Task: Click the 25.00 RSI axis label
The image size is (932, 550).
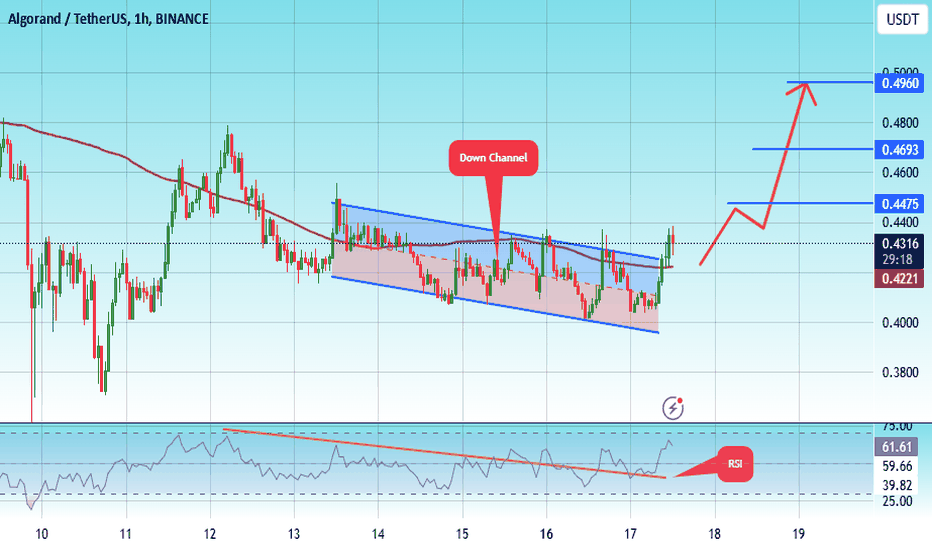Action: click(897, 501)
